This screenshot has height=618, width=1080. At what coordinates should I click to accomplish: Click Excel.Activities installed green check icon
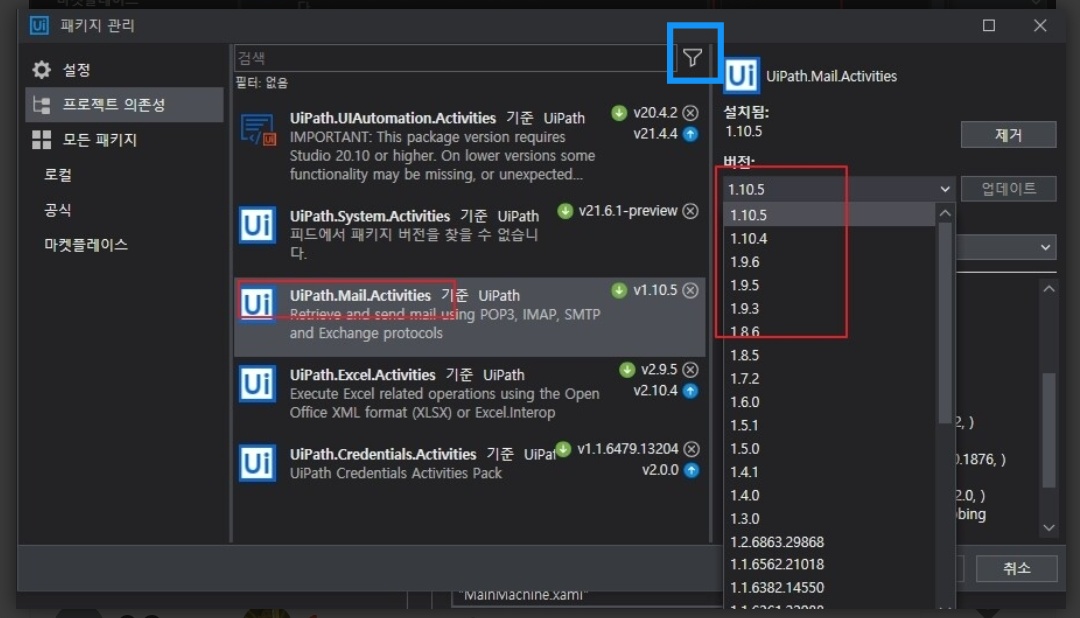coord(627,369)
